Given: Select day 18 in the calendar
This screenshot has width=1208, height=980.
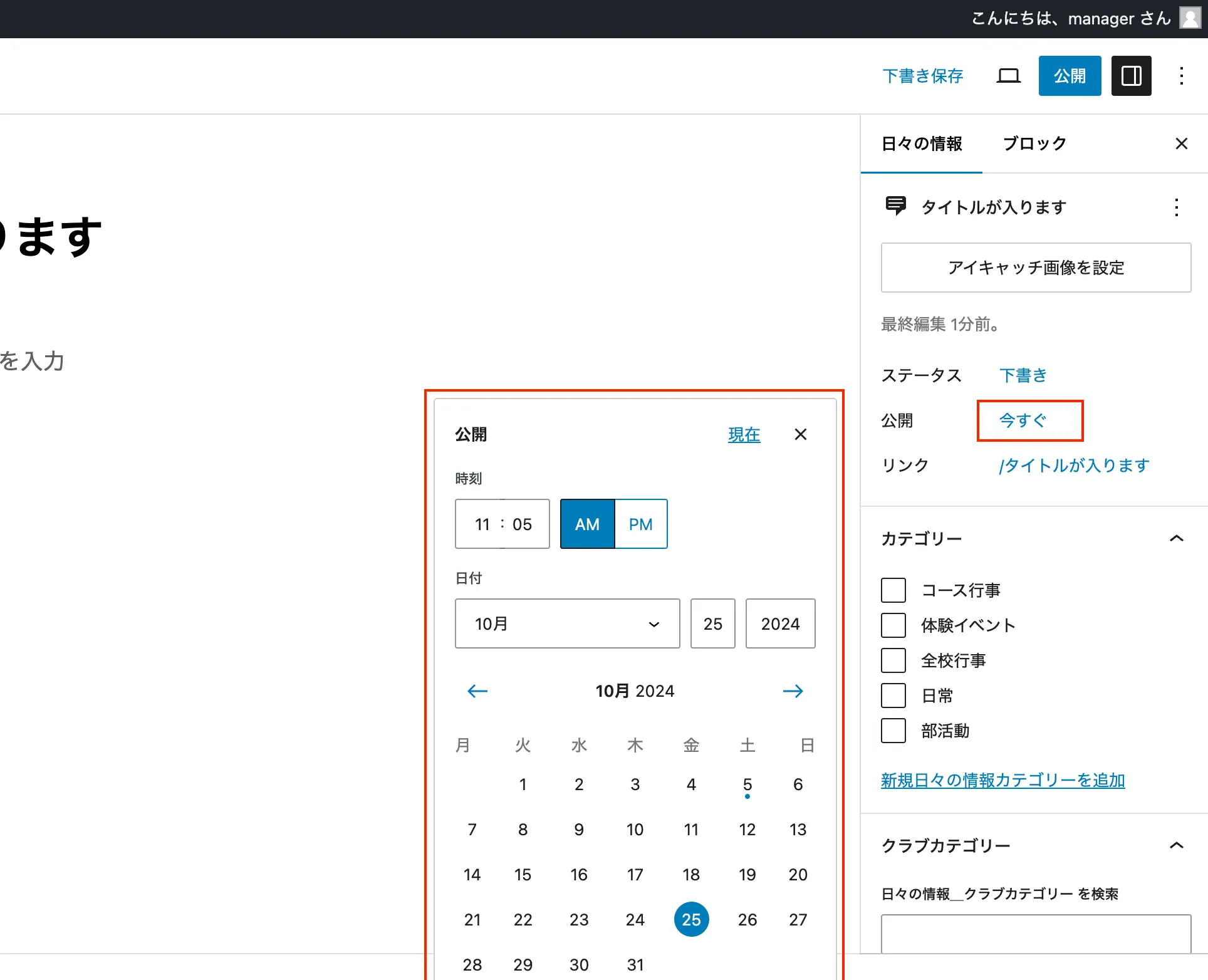Looking at the screenshot, I should [x=691, y=874].
